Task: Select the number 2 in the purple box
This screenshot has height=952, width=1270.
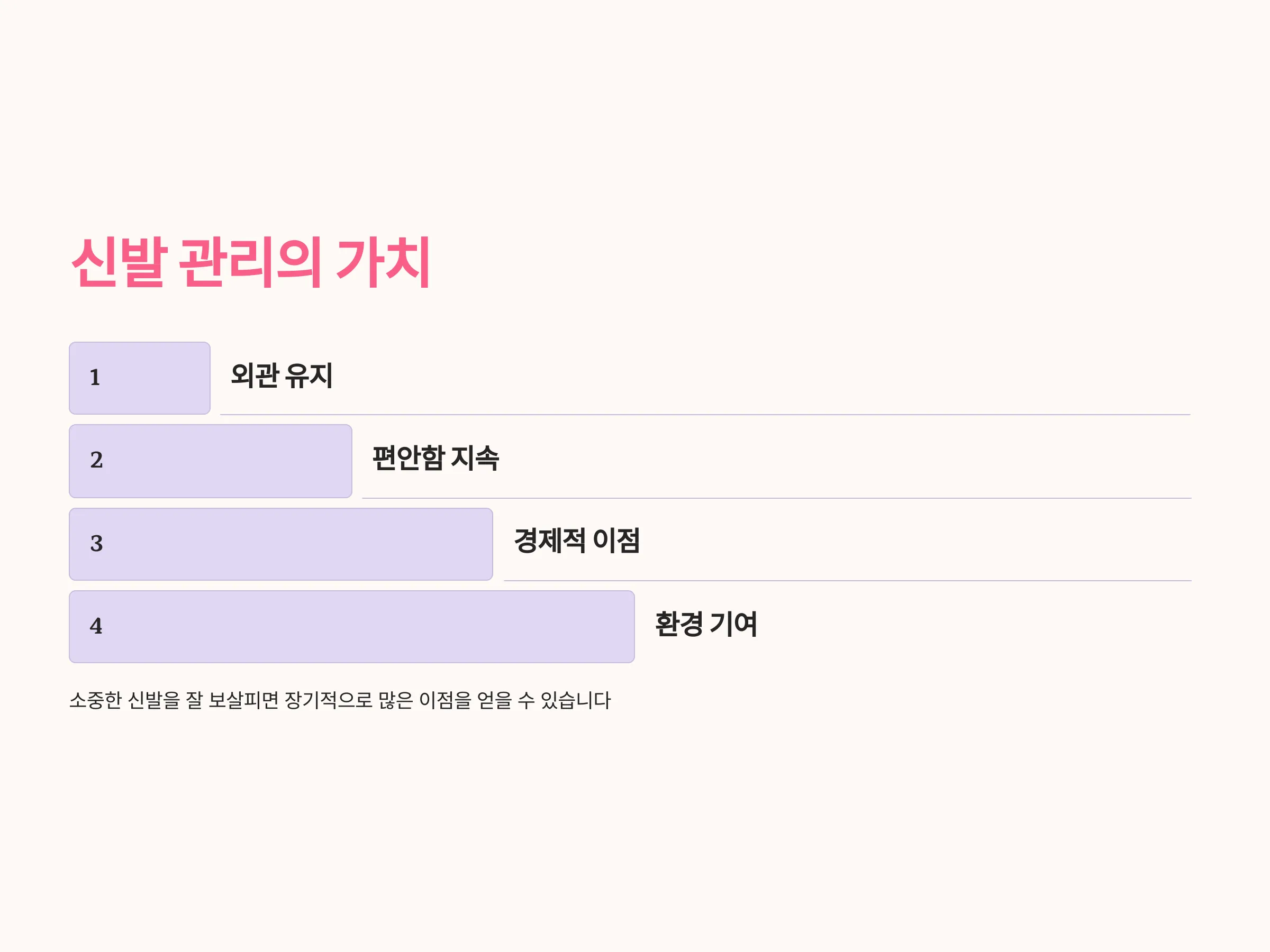Action: (x=96, y=460)
